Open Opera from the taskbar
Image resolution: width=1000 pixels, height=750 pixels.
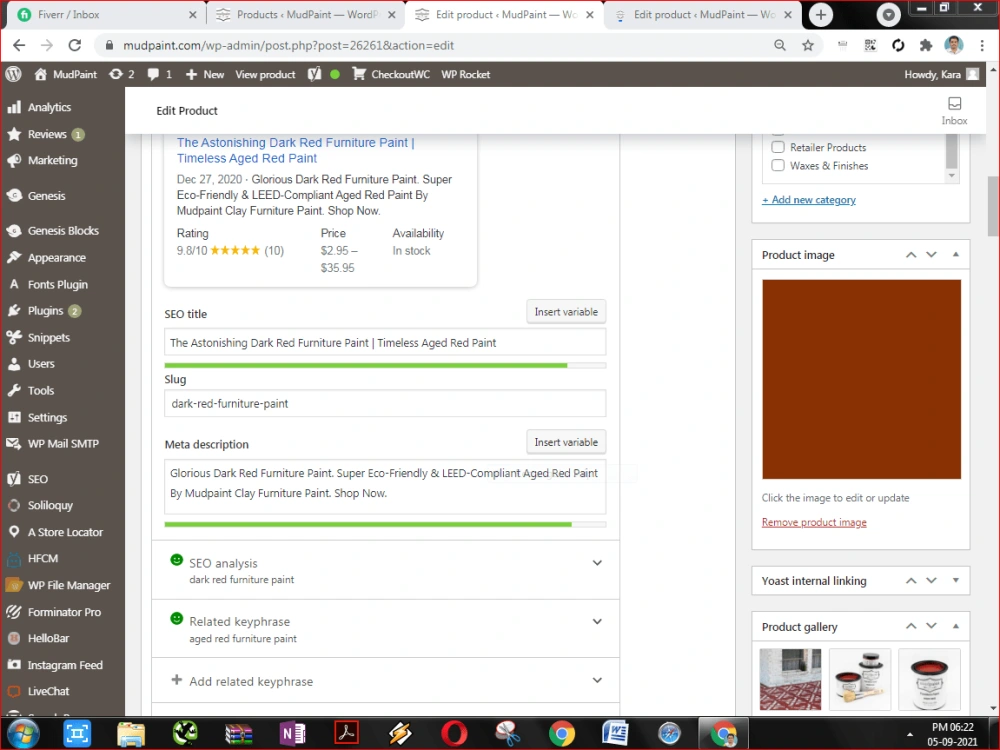[x=454, y=733]
